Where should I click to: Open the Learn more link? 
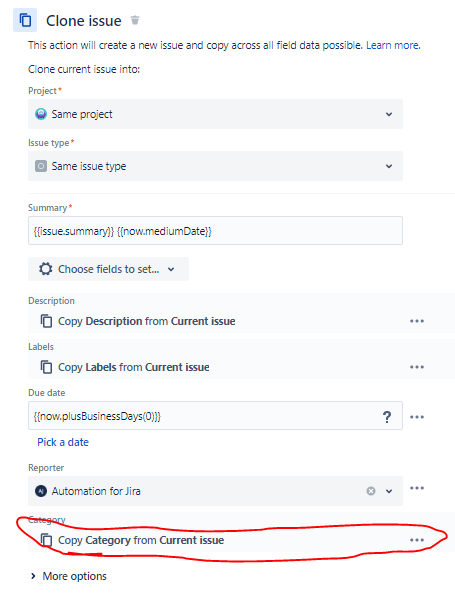(x=393, y=45)
